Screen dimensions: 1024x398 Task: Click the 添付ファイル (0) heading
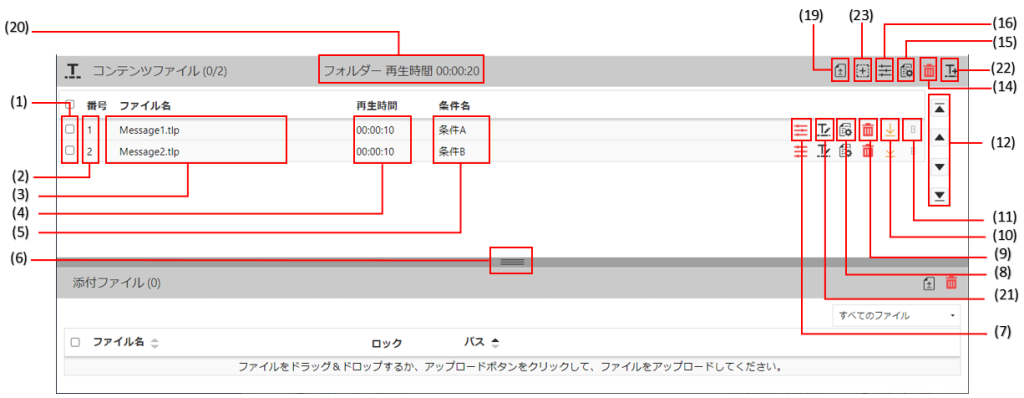click(x=116, y=283)
